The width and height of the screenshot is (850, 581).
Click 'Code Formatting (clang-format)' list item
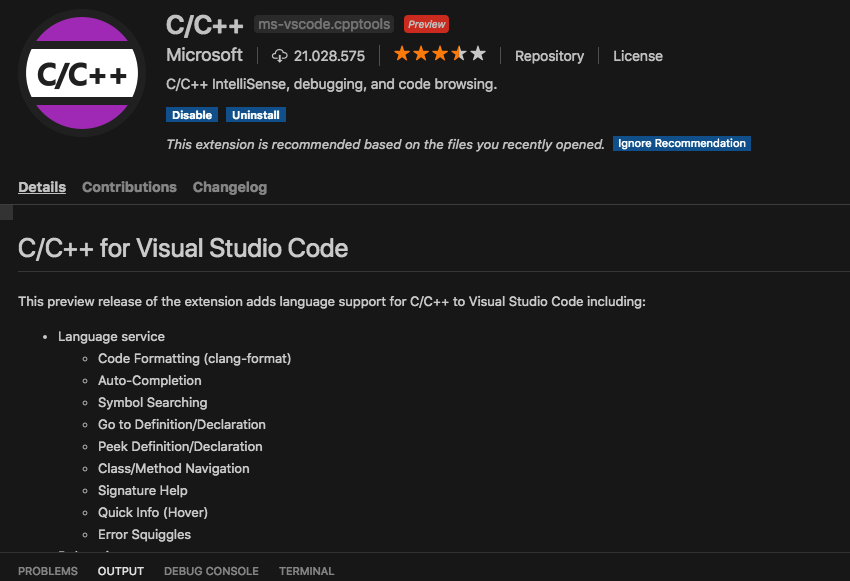tap(194, 359)
